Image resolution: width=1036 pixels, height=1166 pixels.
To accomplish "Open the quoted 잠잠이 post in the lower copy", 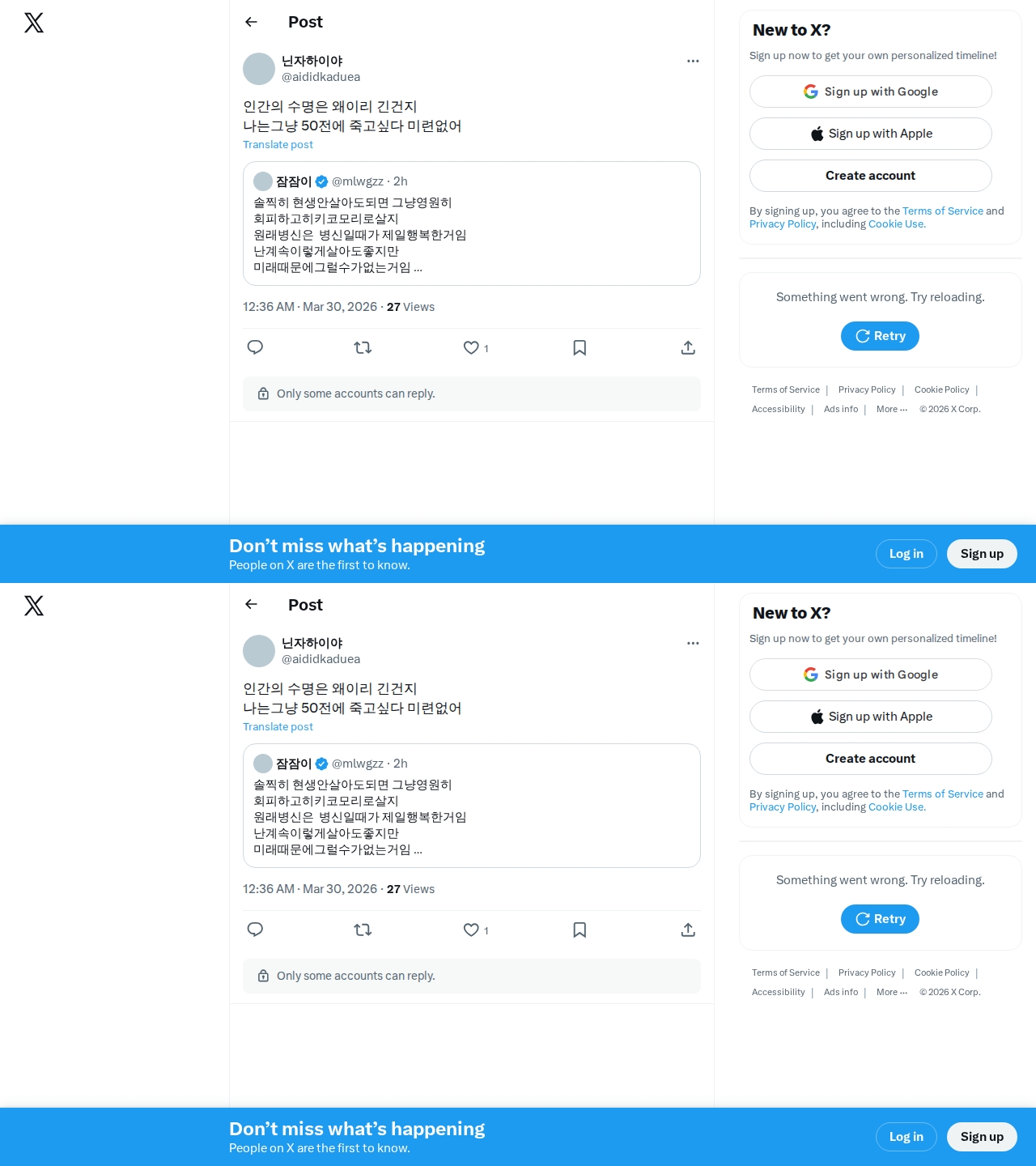I will coord(472,806).
